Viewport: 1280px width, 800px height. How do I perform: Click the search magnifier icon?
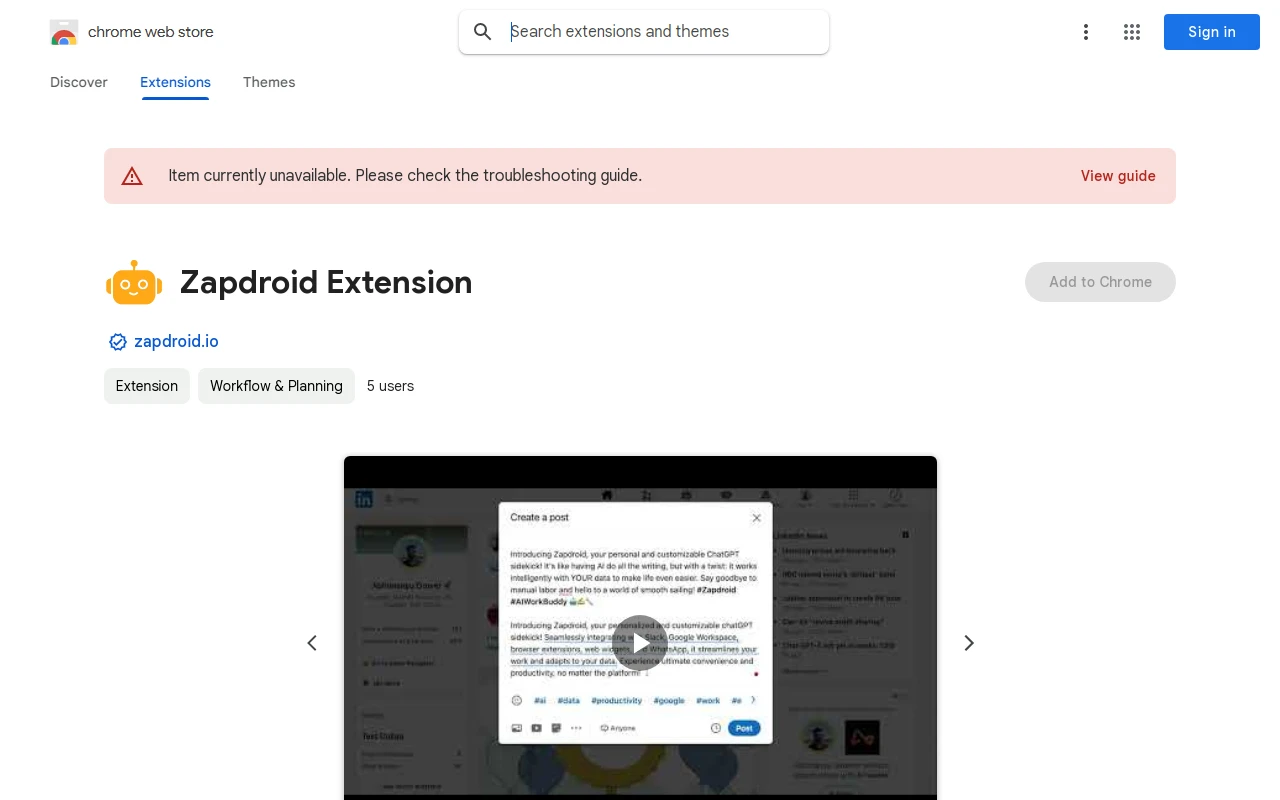483,31
